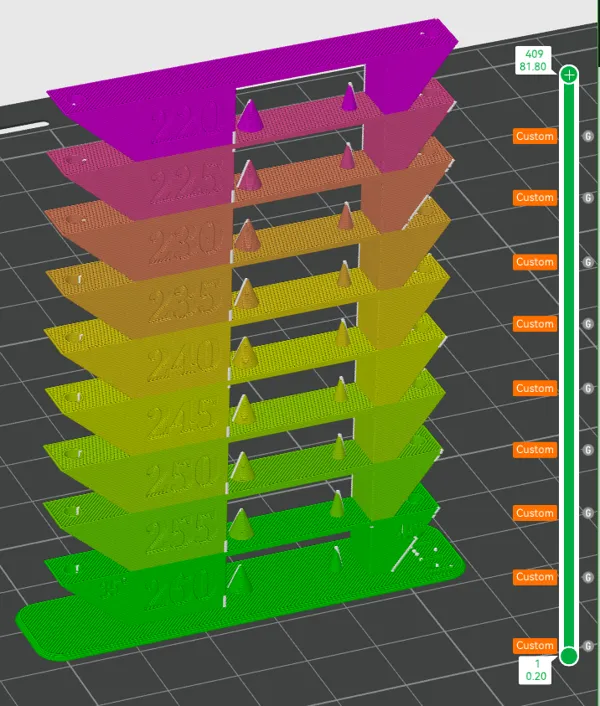Select the lowest Custom g-code tag
Screen dimensions: 600x706
point(535,645)
